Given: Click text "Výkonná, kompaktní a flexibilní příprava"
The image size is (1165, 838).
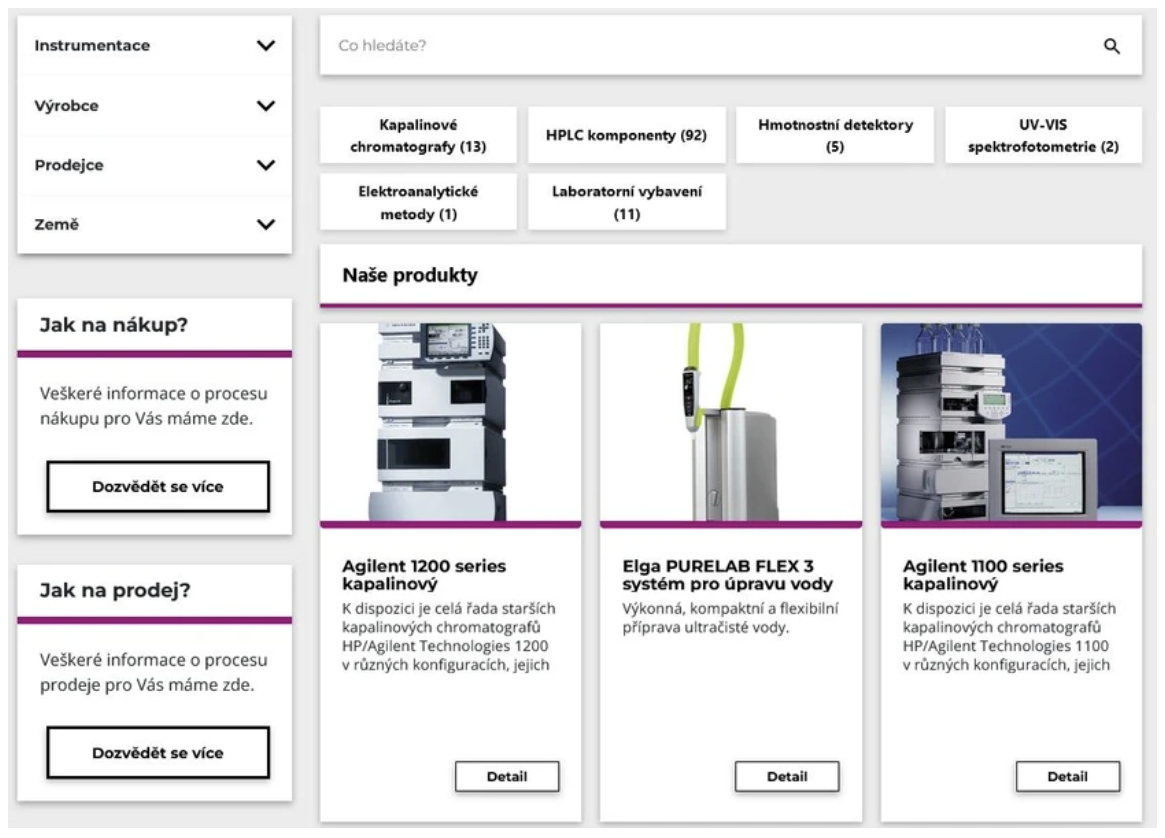Looking at the screenshot, I should point(730,618).
